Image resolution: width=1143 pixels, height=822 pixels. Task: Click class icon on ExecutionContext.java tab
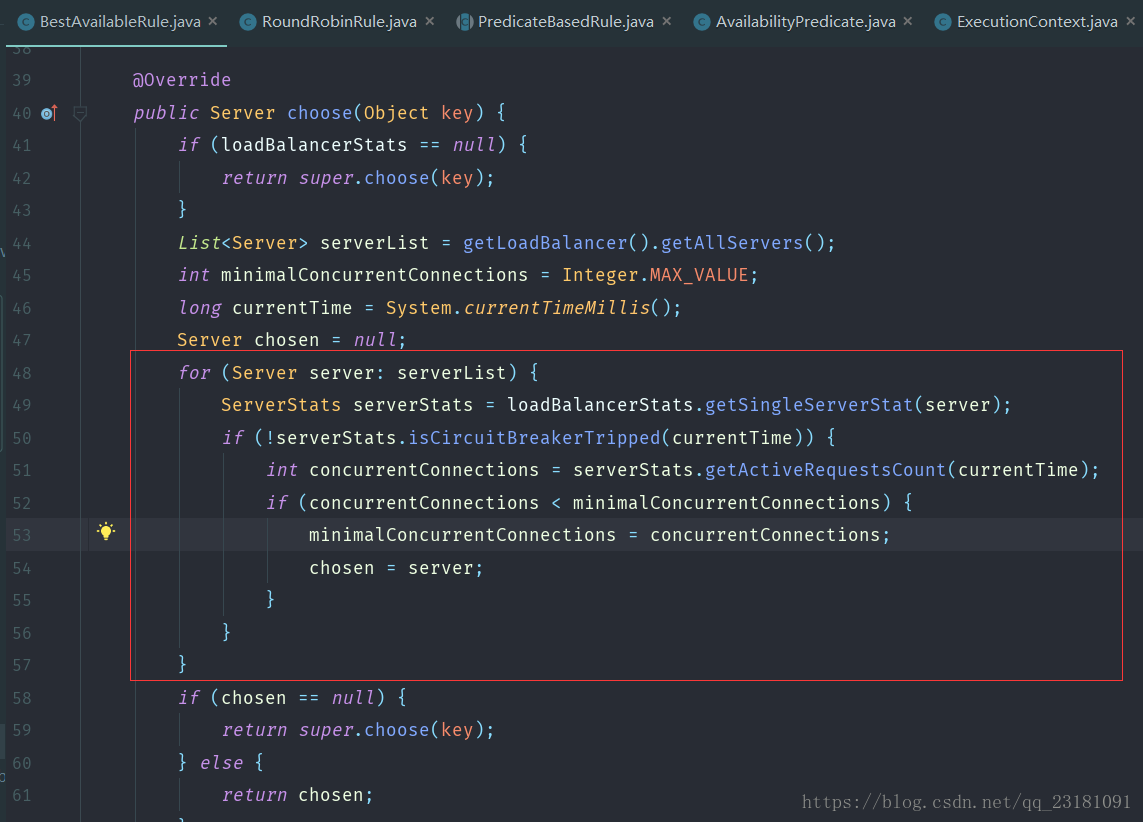(943, 23)
